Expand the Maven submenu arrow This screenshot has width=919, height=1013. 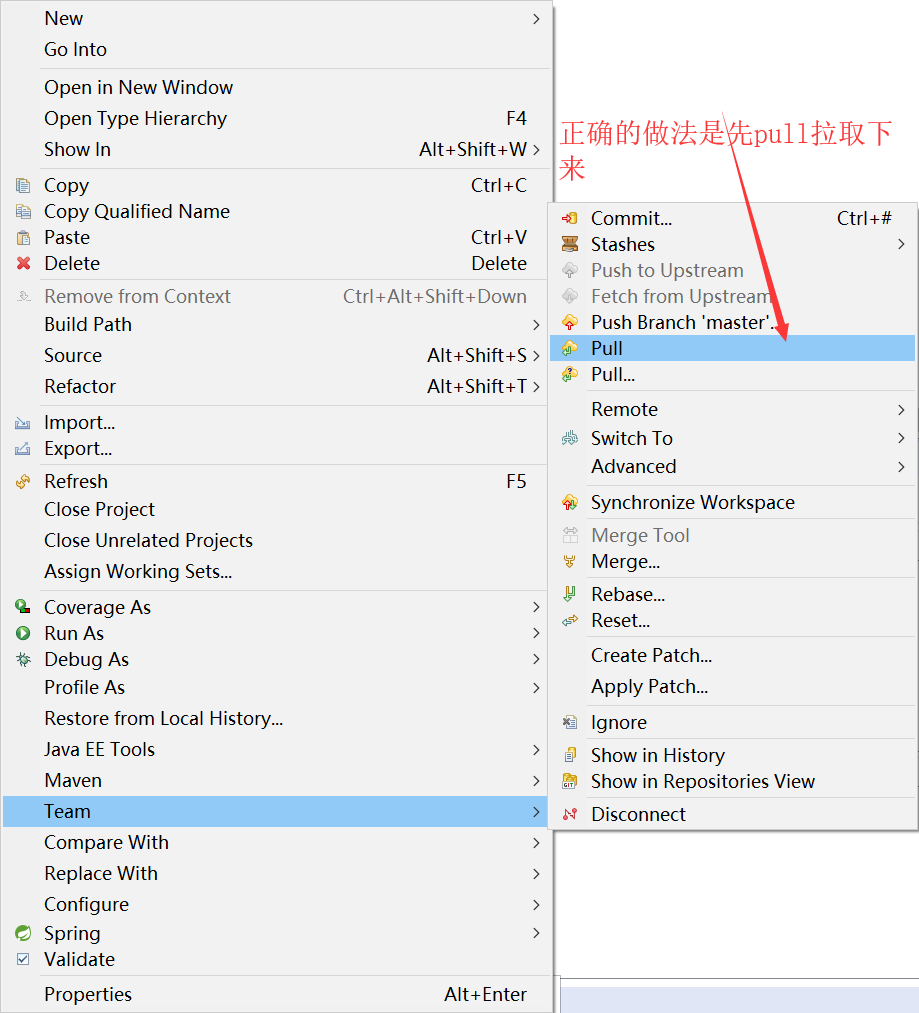coord(536,780)
